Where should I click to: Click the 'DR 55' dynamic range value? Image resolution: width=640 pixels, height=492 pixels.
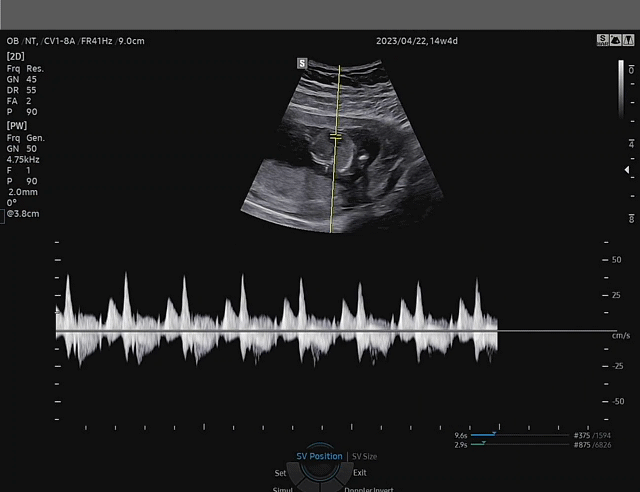click(22, 90)
